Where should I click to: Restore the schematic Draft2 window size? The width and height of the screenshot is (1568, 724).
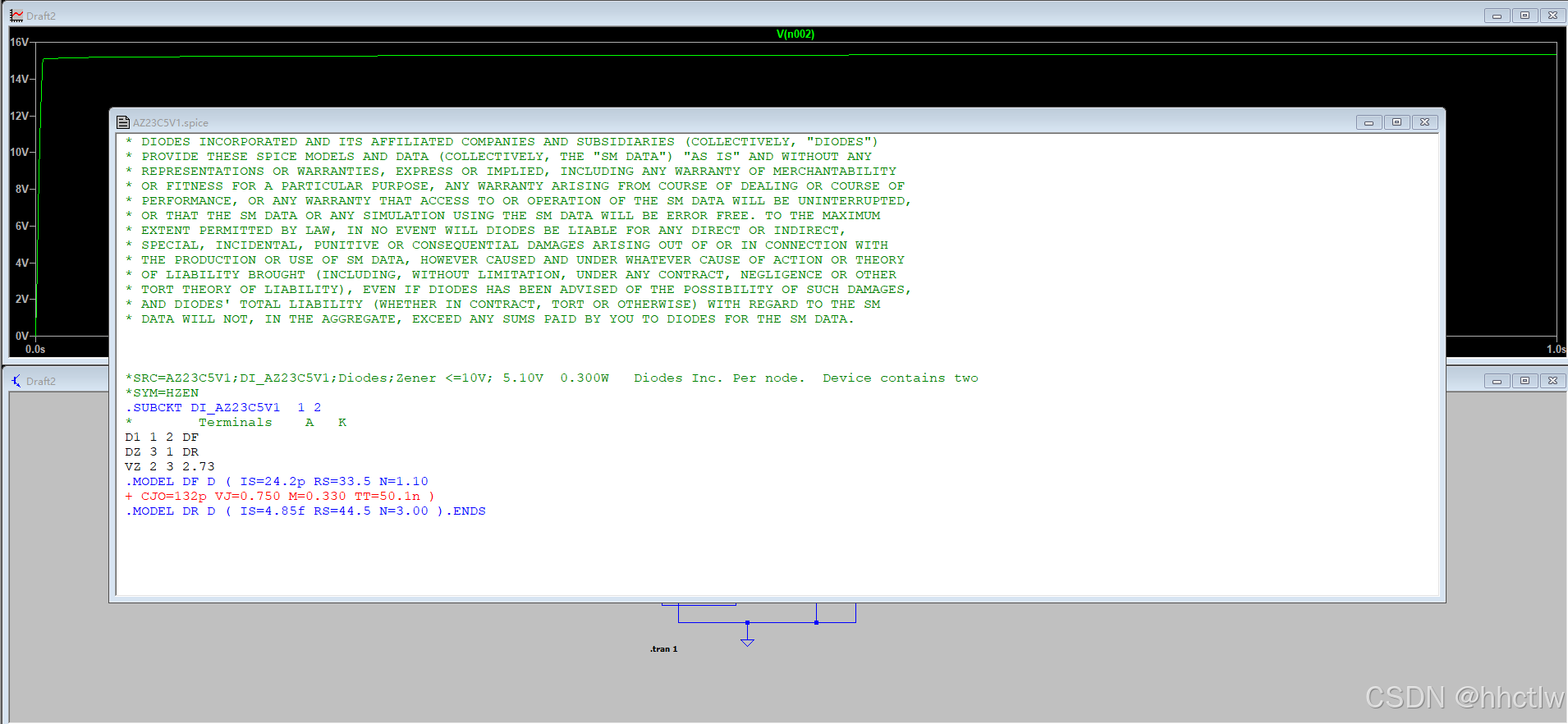pyautogui.click(x=1524, y=381)
